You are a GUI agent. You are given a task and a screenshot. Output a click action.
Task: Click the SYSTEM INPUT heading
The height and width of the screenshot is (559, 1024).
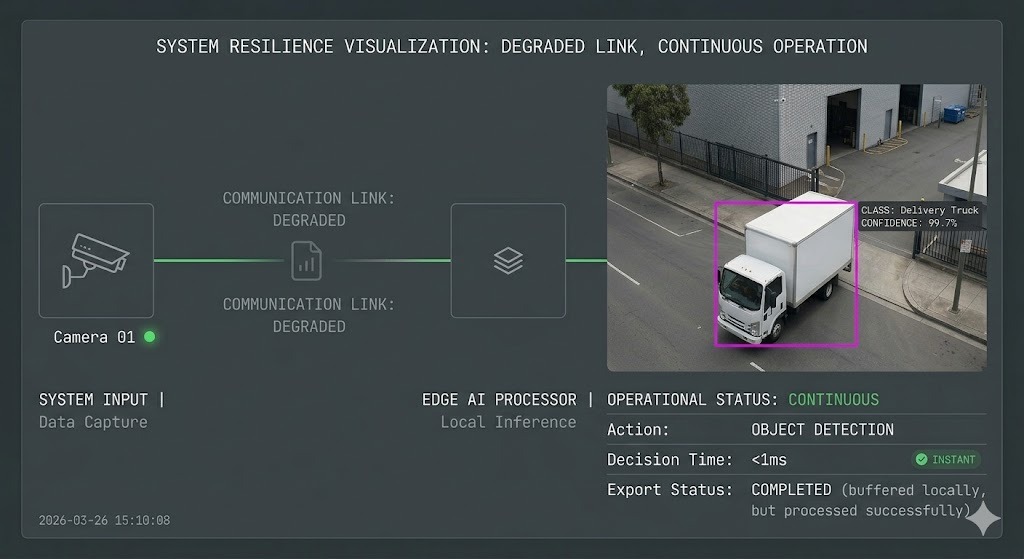pos(96,400)
